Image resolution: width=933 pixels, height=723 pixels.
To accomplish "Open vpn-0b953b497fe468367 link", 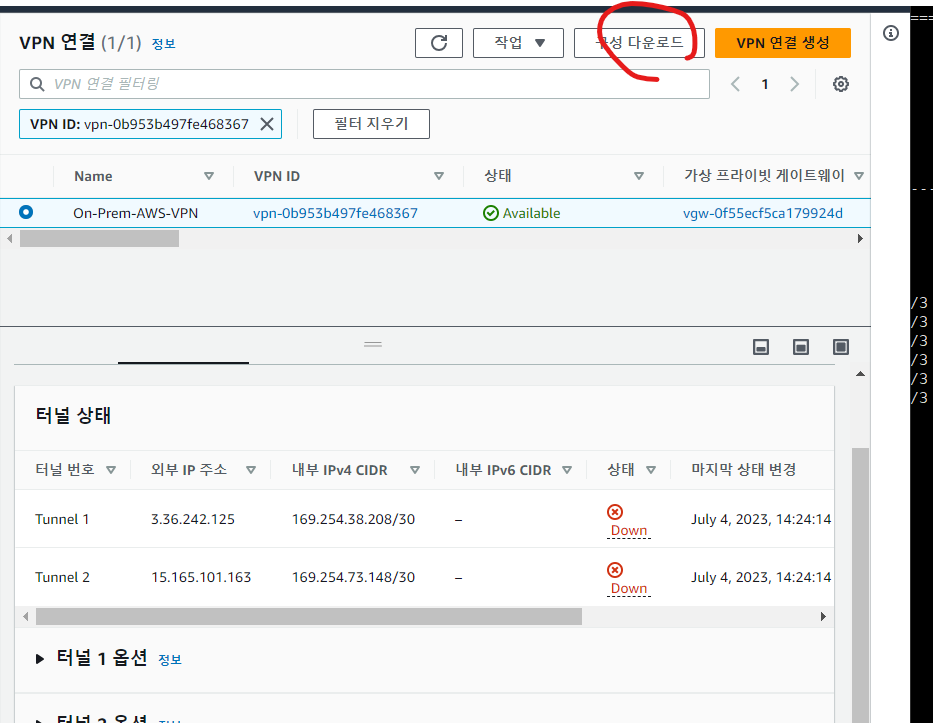I will (335, 213).
